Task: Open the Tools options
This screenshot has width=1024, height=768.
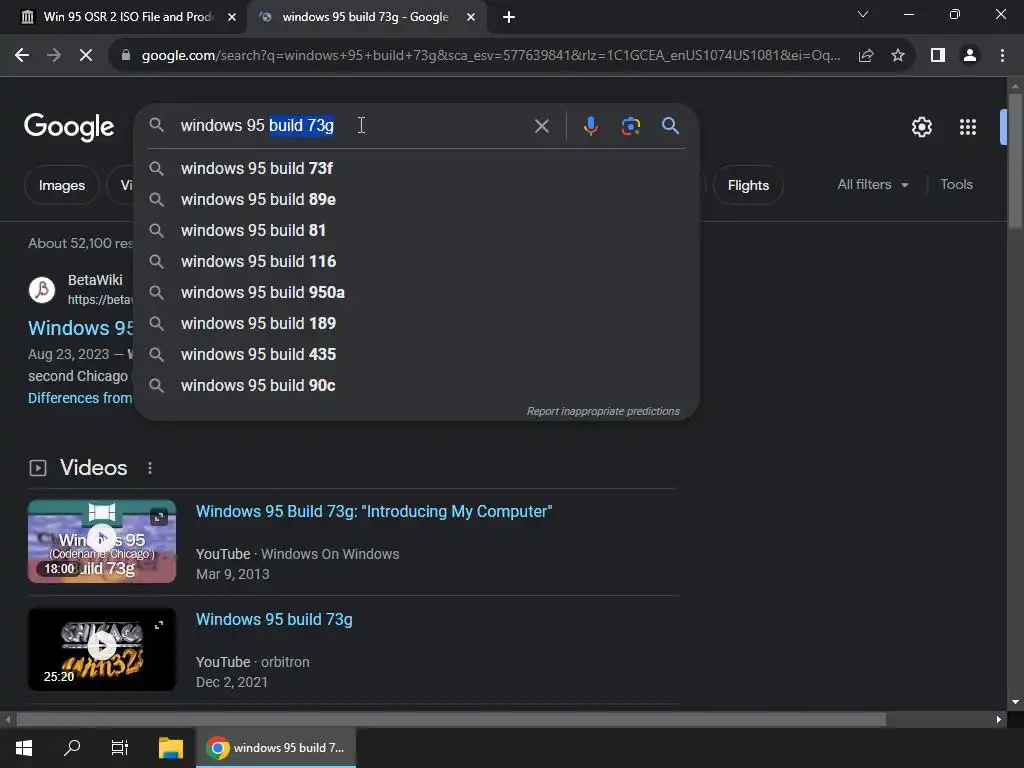Action: point(956,185)
